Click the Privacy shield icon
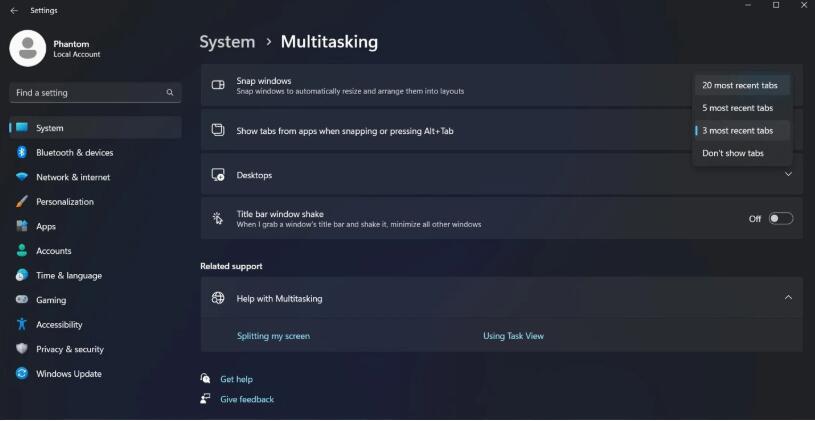 [22, 349]
